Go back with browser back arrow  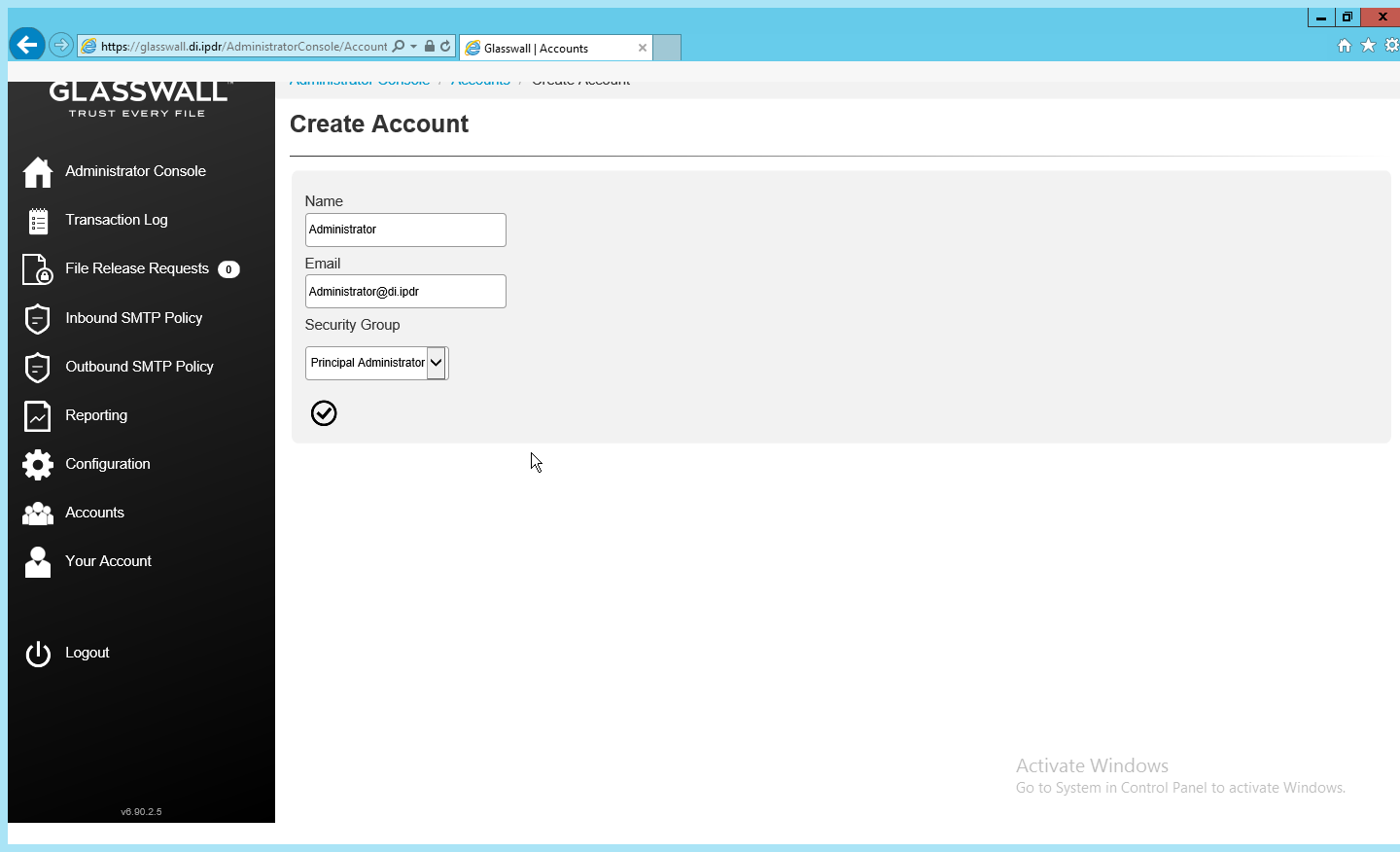27,45
